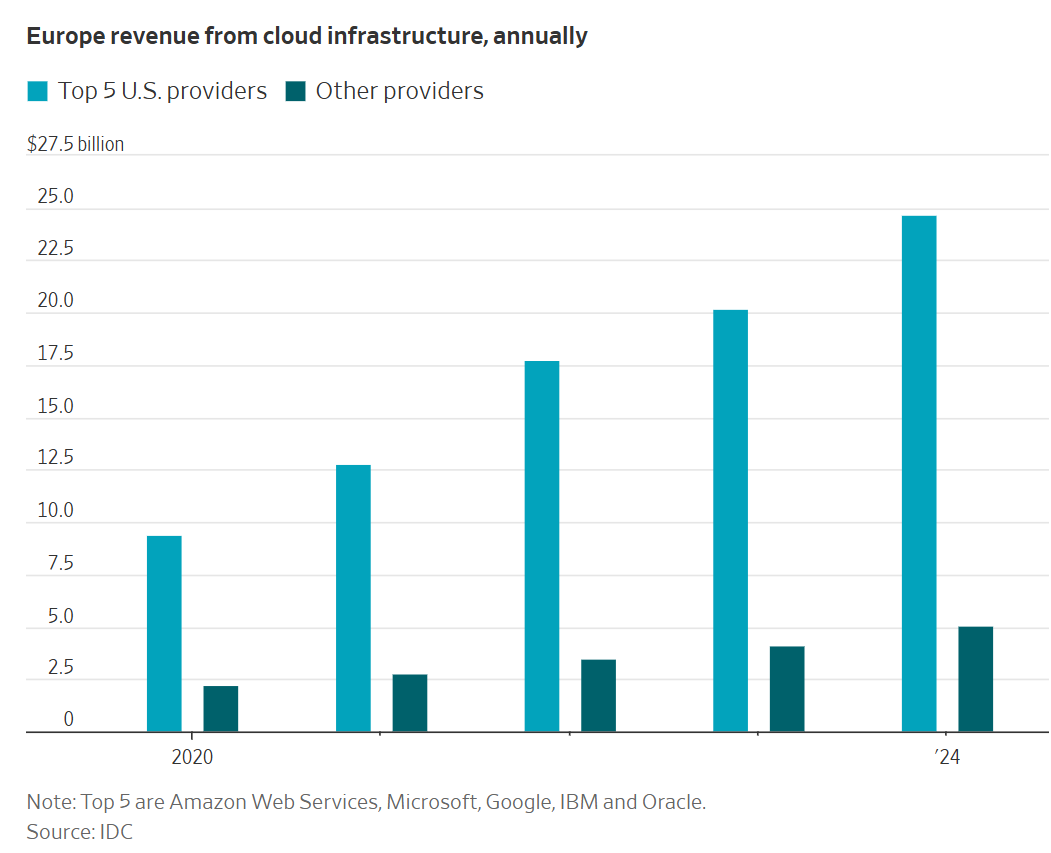Image resolution: width=1051 pixels, height=853 pixels.
Task: Click the '2020' x-axis label
Action: click(x=192, y=758)
